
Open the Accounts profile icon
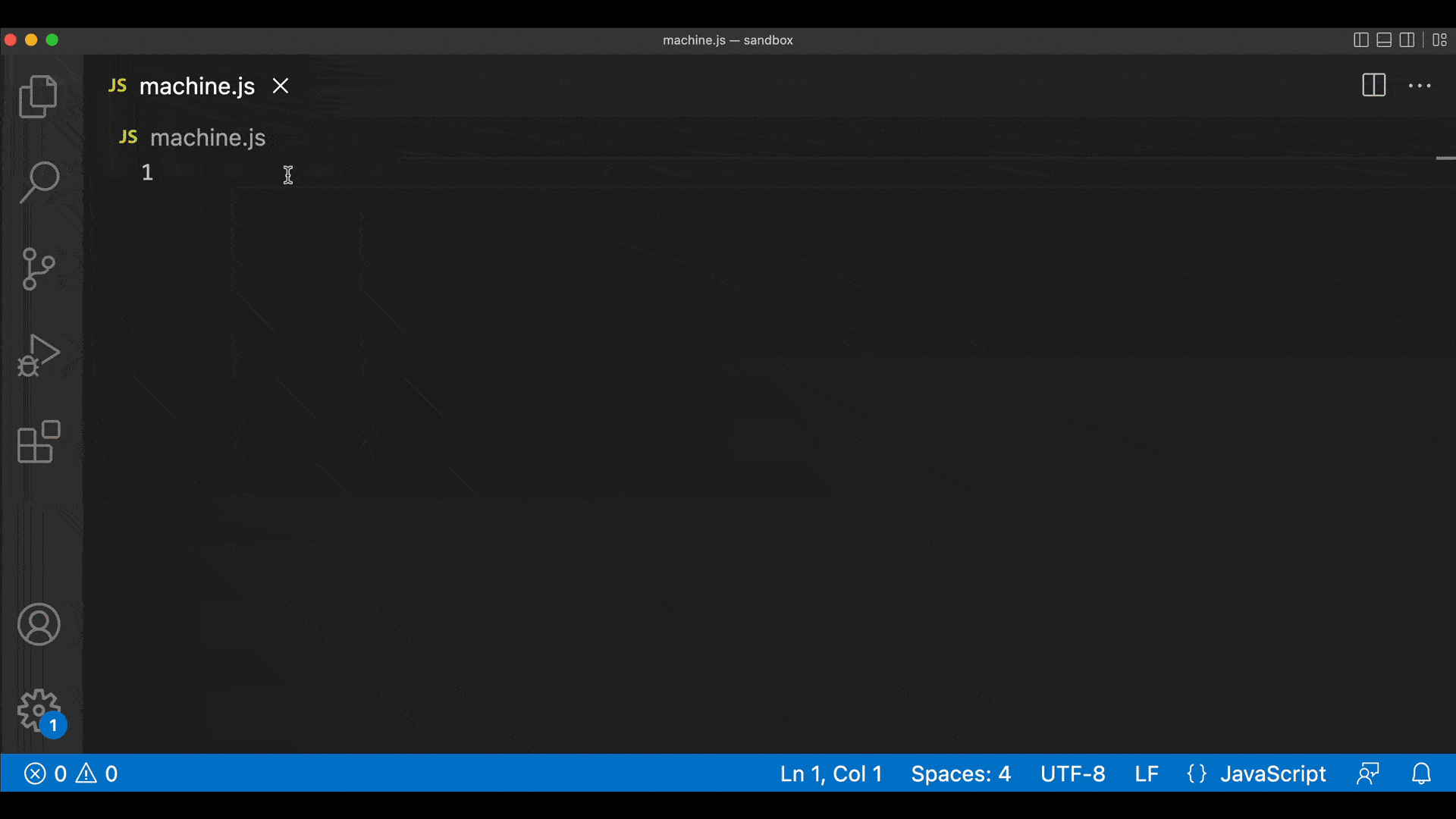click(38, 624)
